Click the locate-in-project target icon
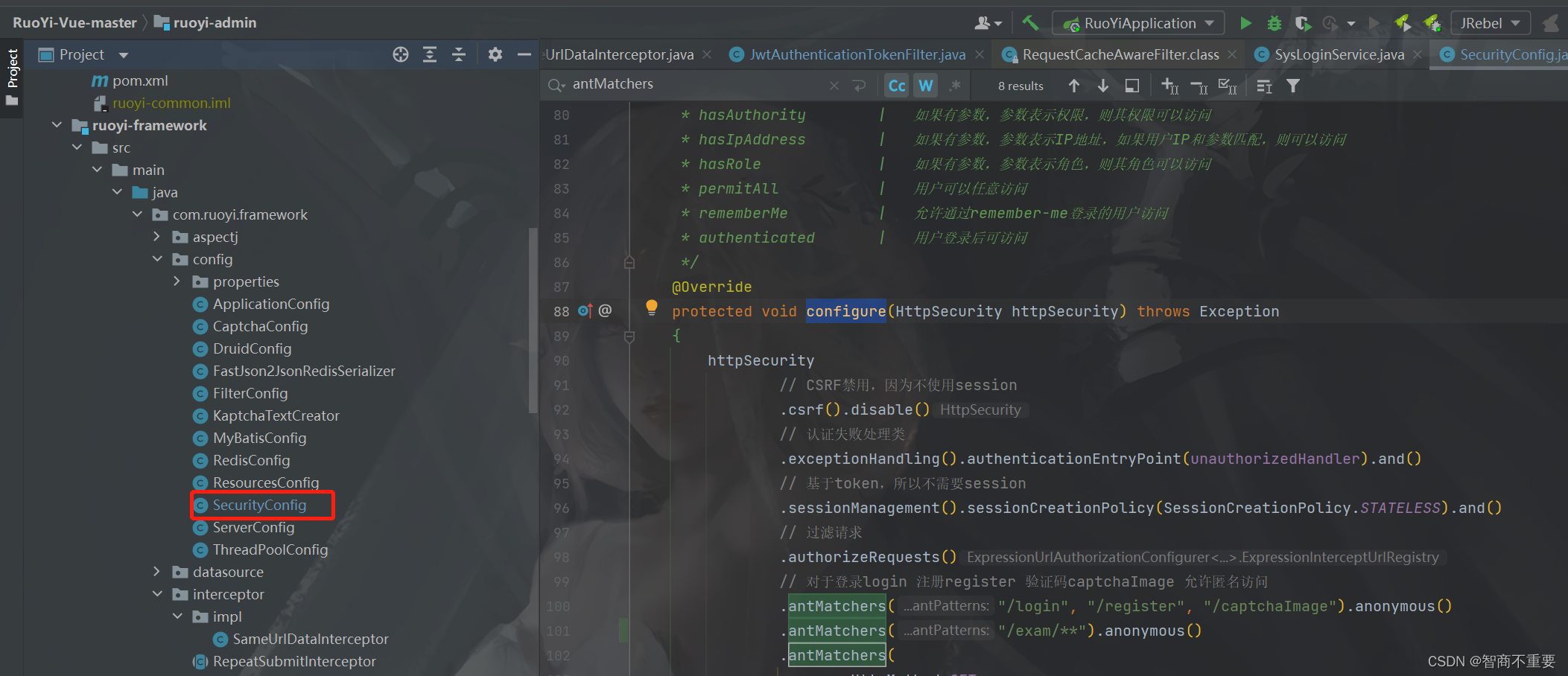The image size is (1568, 676). pos(401,54)
